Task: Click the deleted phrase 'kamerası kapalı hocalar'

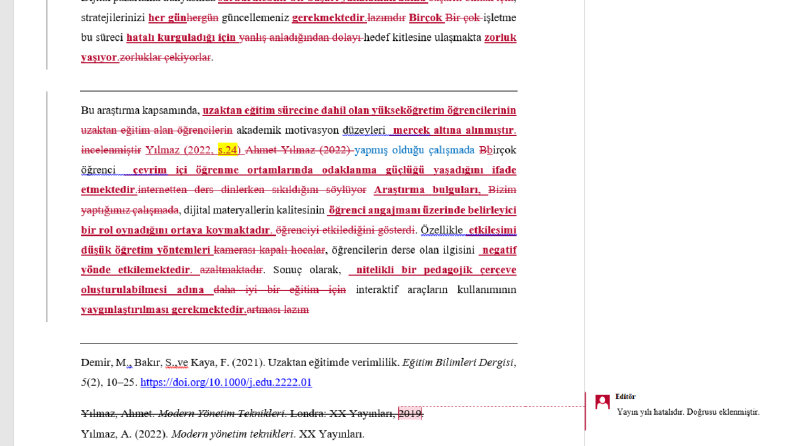Action: (x=269, y=250)
